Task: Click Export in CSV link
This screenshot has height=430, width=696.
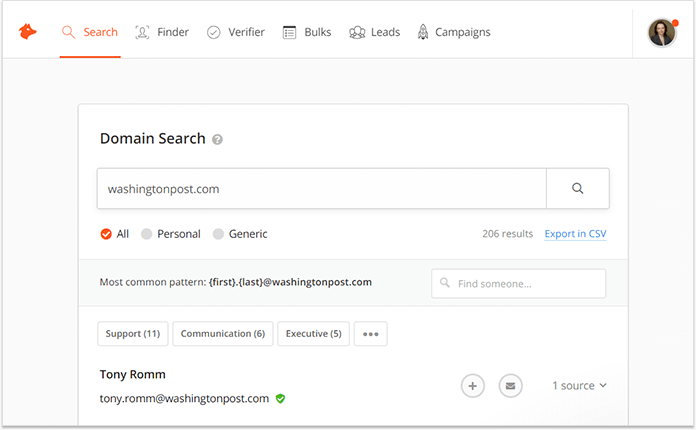Action: coord(575,234)
